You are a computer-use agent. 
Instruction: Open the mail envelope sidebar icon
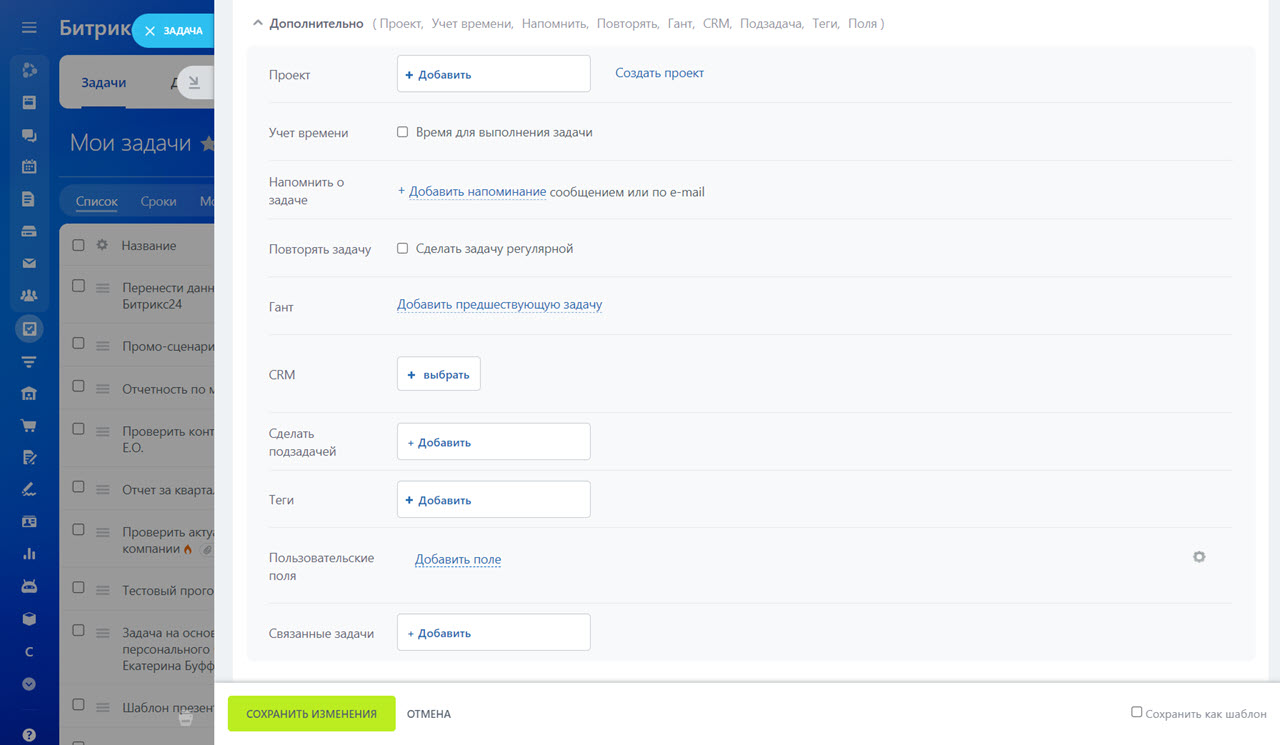point(29,263)
